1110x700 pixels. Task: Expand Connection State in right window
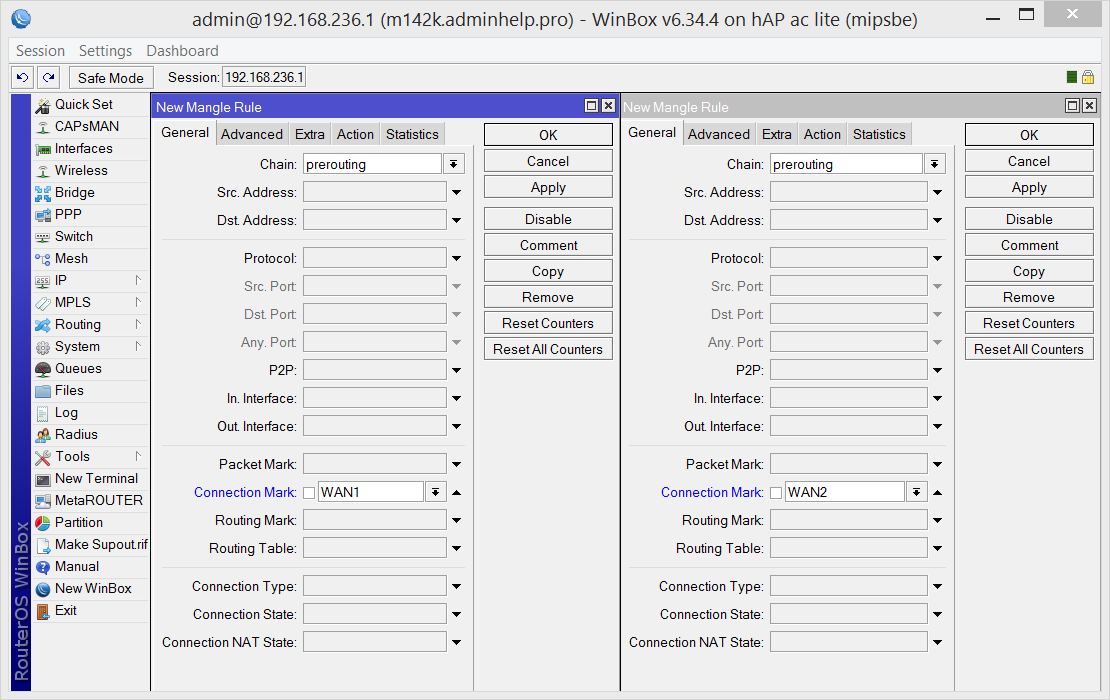[x=937, y=614]
